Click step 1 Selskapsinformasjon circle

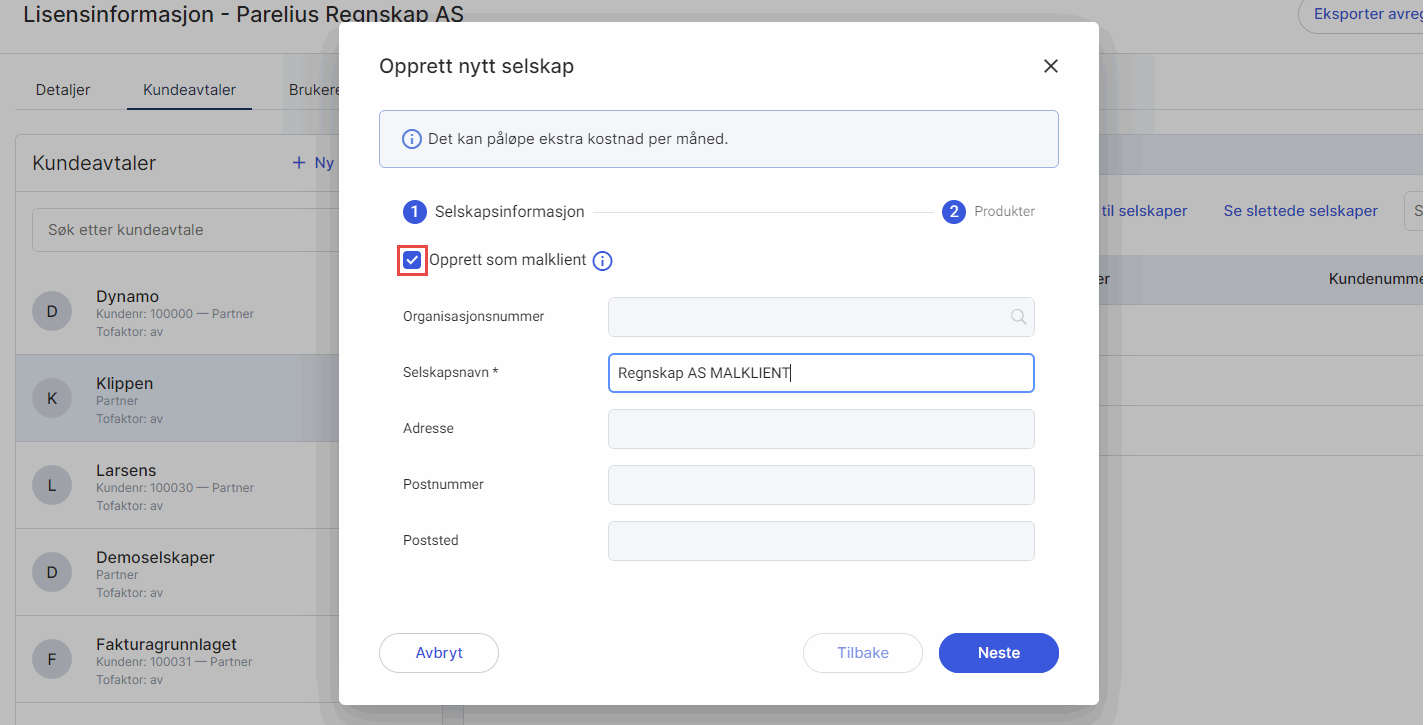coord(415,212)
